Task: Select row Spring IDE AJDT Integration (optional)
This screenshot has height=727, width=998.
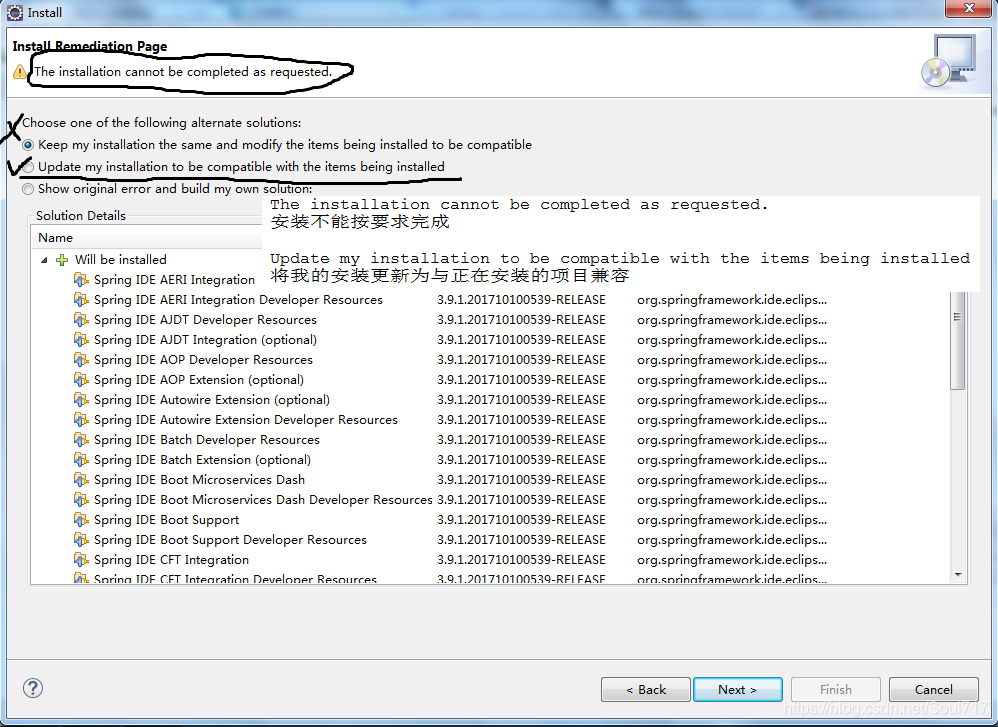Action: point(490,339)
